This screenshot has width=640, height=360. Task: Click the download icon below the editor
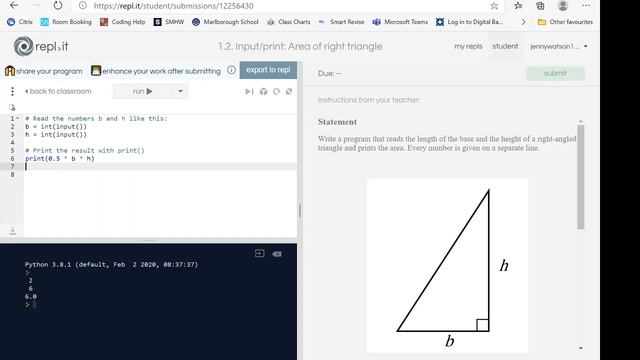(x=13, y=231)
